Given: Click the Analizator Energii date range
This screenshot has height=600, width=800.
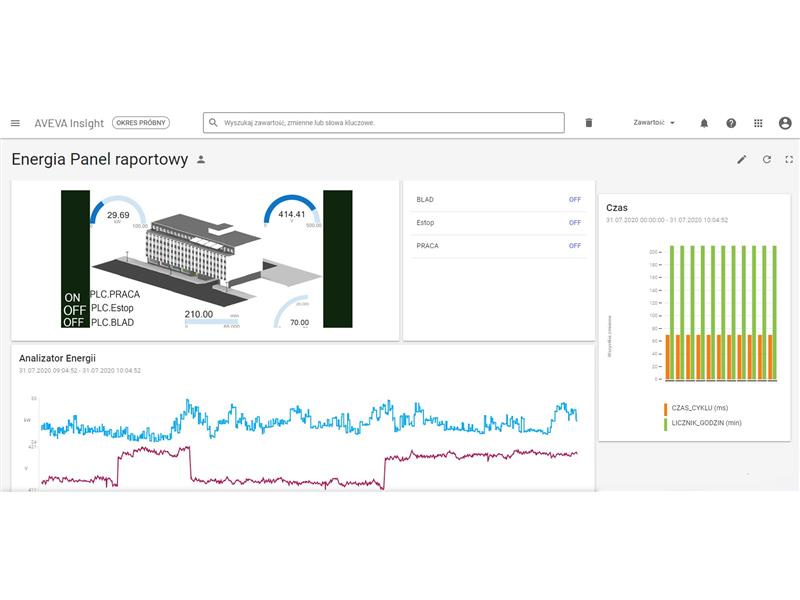Looking at the screenshot, I should [x=80, y=370].
